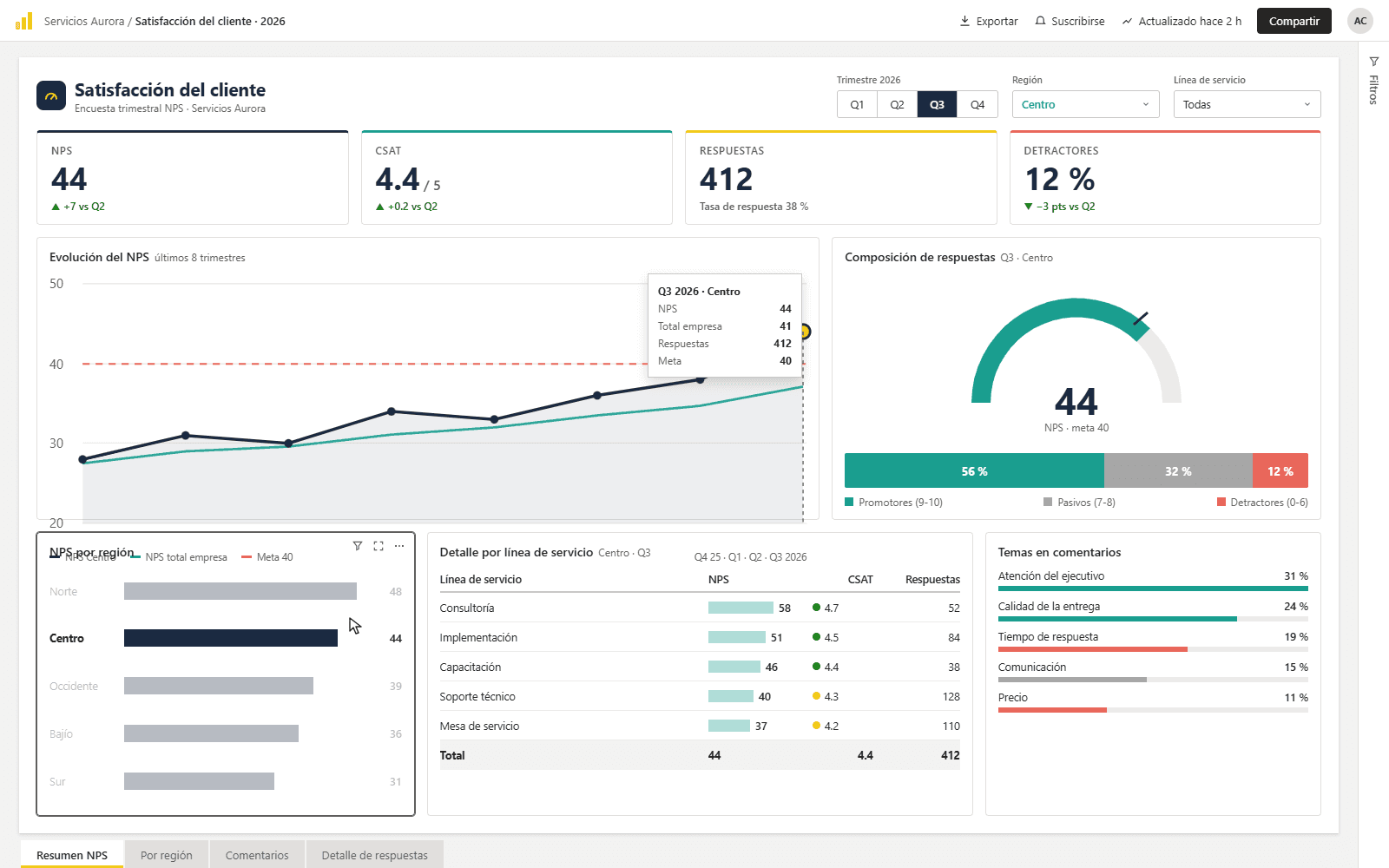
Task: Open more options ellipsis on NPS por región
Action: point(399,546)
